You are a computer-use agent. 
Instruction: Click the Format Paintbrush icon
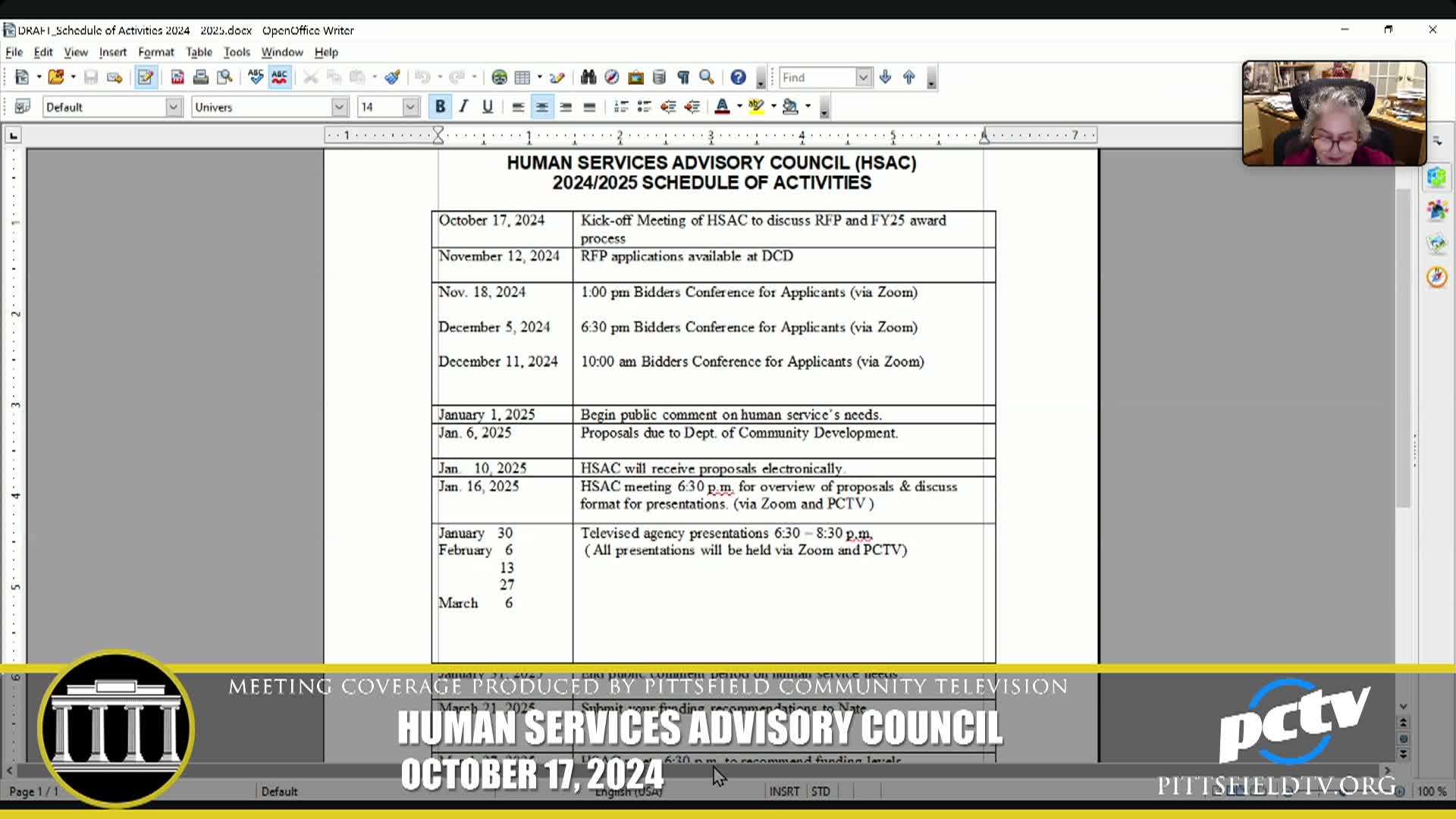point(392,77)
